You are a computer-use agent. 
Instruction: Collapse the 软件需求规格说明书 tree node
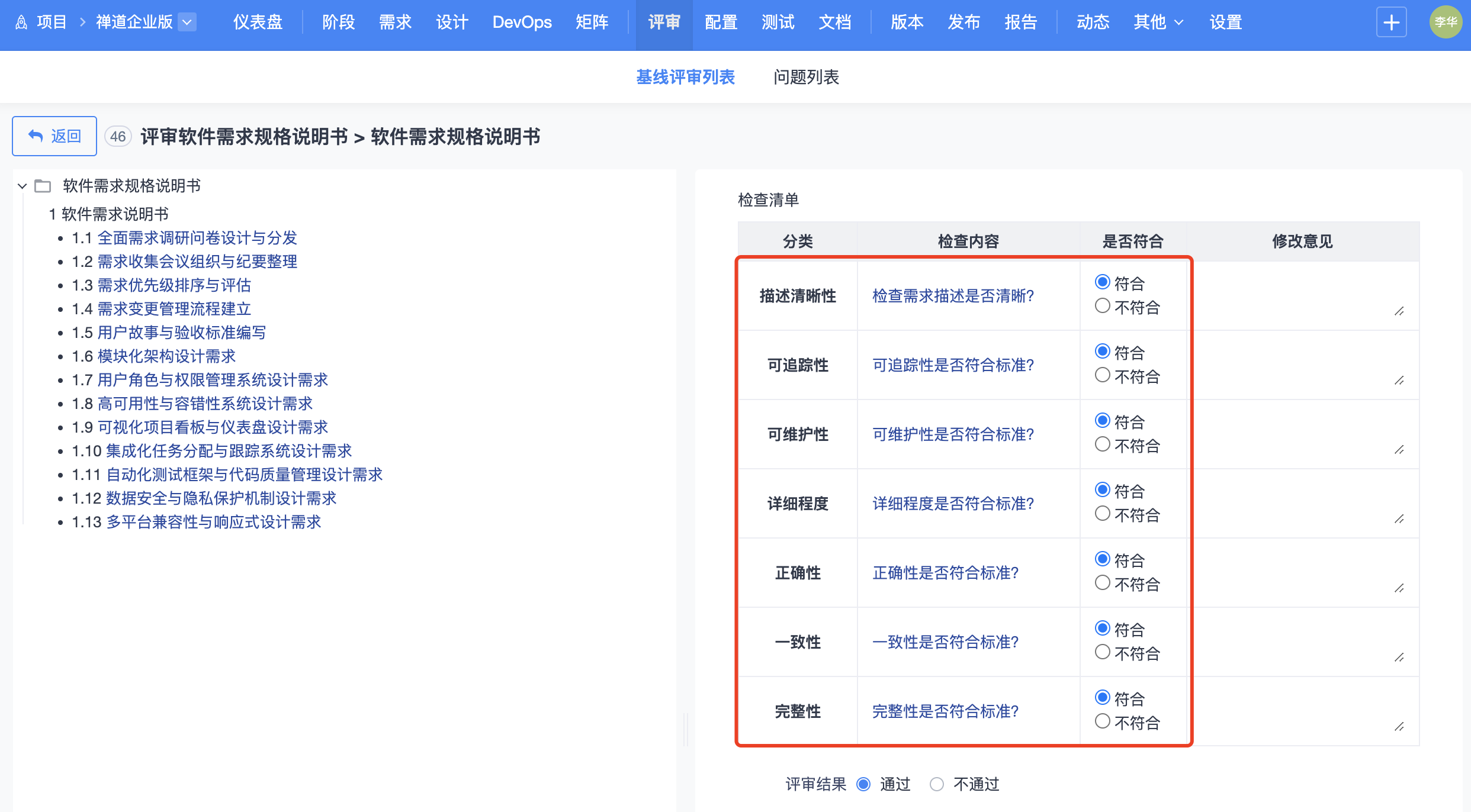[x=23, y=186]
